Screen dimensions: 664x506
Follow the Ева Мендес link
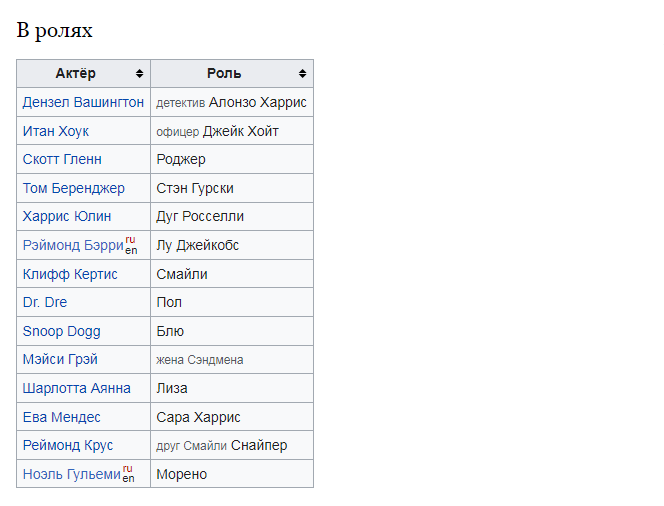tap(62, 418)
